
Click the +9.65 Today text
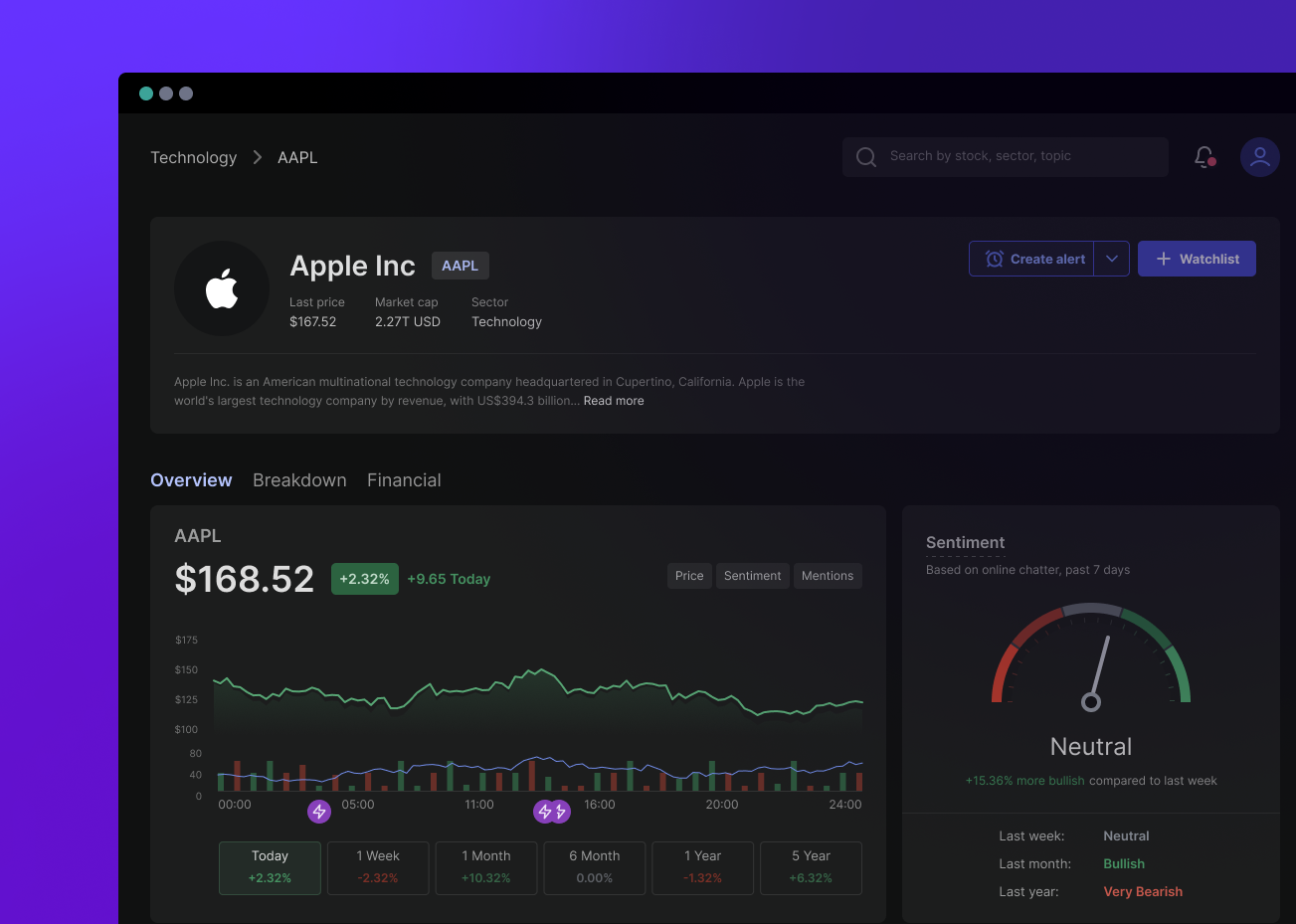coord(449,579)
